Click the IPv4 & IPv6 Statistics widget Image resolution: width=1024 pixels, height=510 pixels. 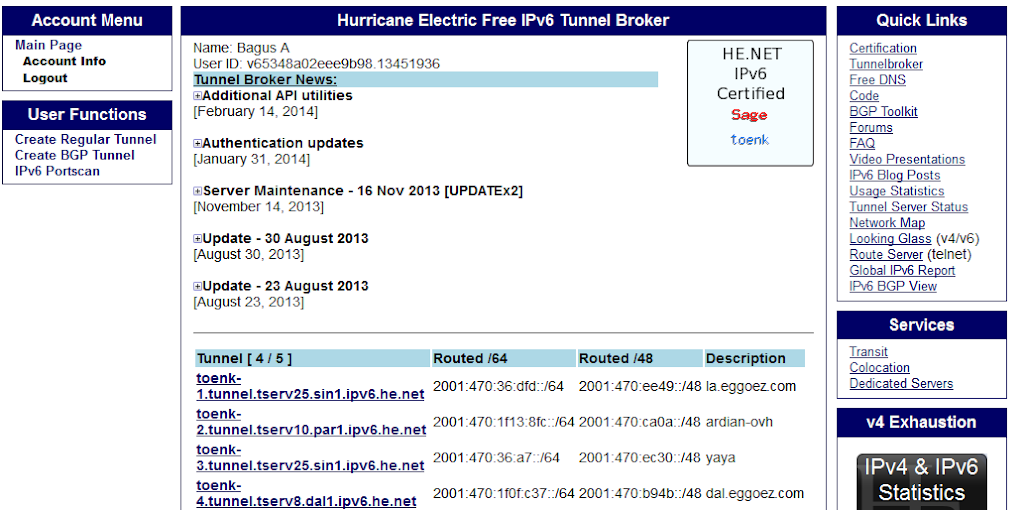point(921,482)
